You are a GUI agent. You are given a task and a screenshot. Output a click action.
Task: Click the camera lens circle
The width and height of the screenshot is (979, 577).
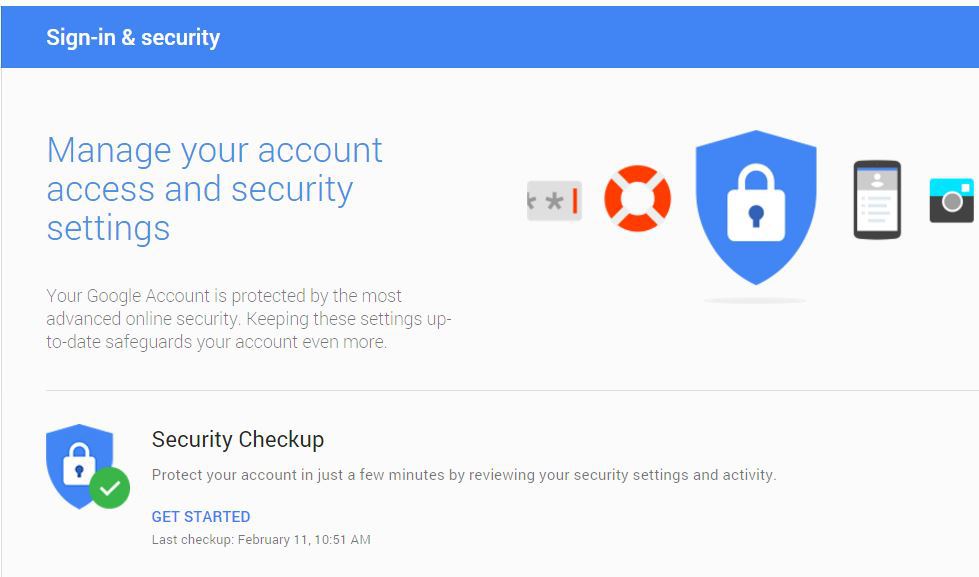tap(952, 202)
